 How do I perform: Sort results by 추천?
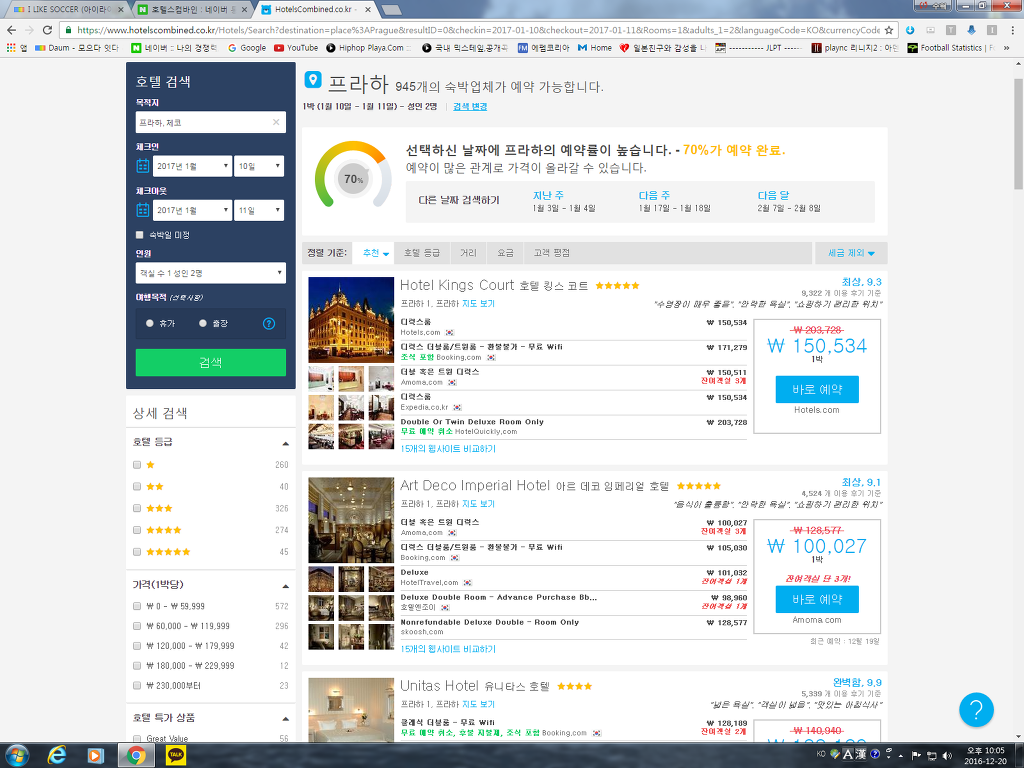(x=376, y=253)
